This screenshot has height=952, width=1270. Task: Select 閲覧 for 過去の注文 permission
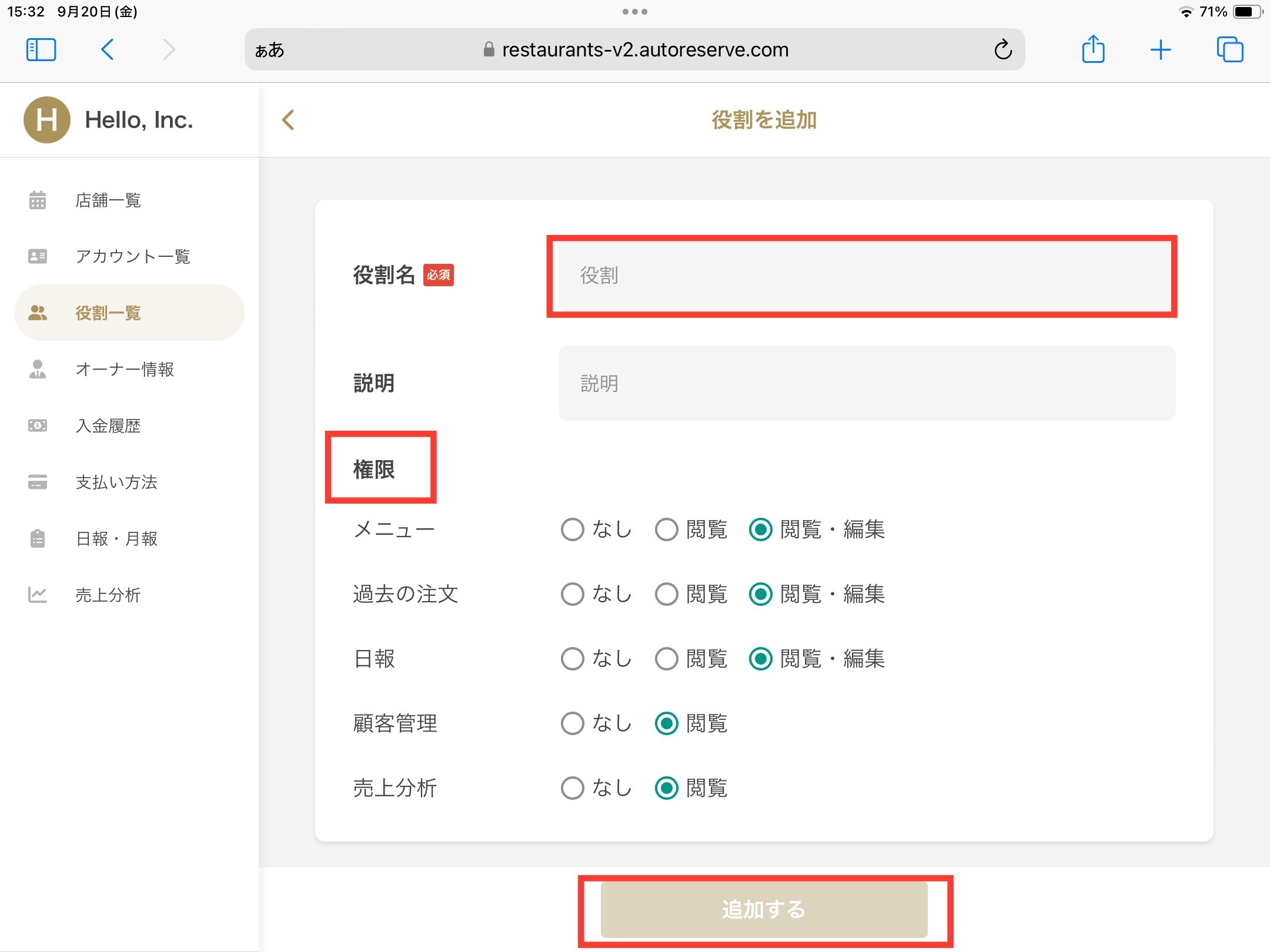(667, 594)
